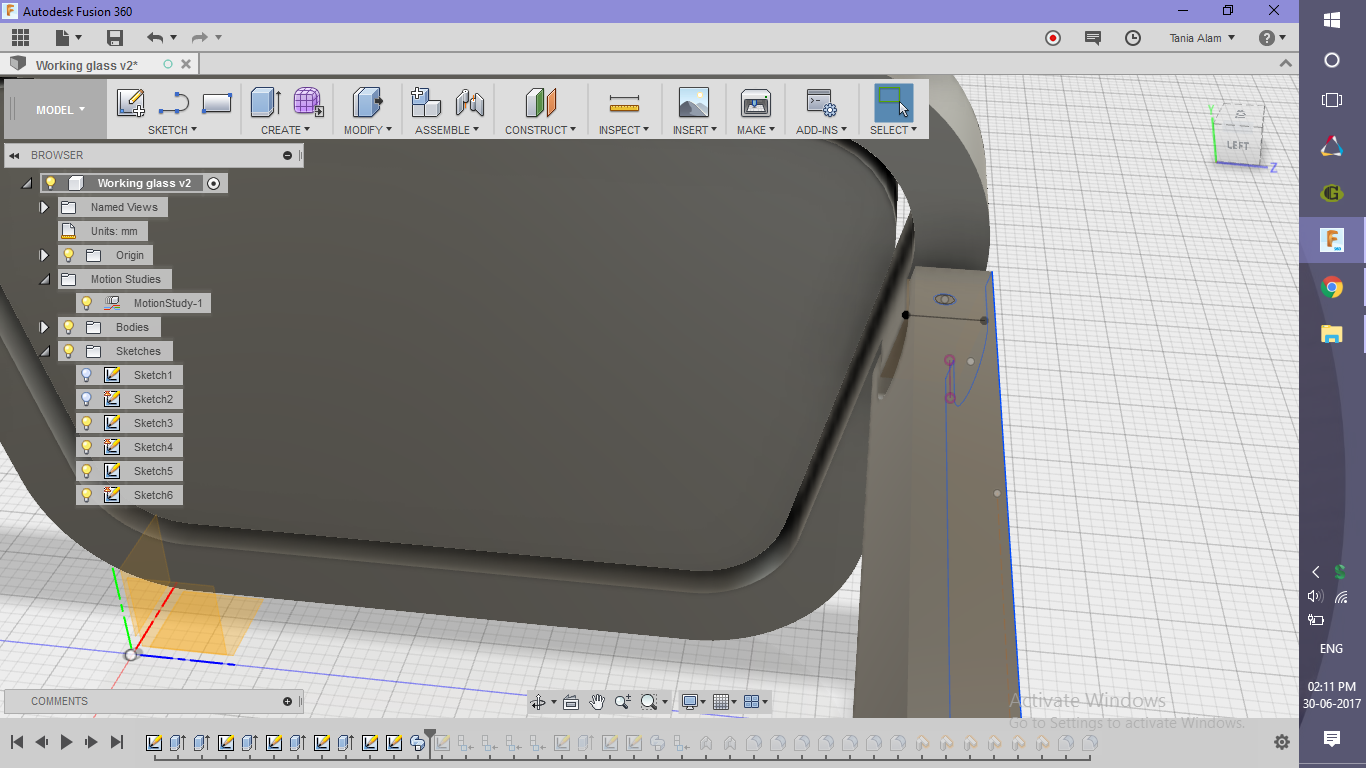Open timeline settings gear icon

pos(1282,742)
